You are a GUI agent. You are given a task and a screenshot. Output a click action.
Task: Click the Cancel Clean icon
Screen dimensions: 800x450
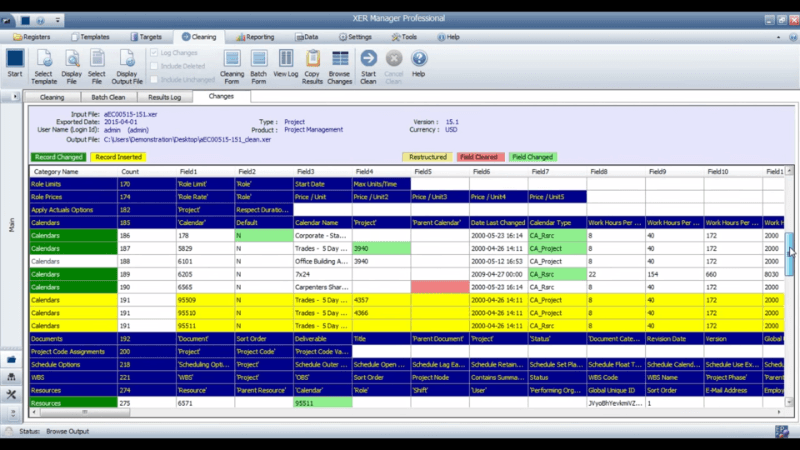393,58
